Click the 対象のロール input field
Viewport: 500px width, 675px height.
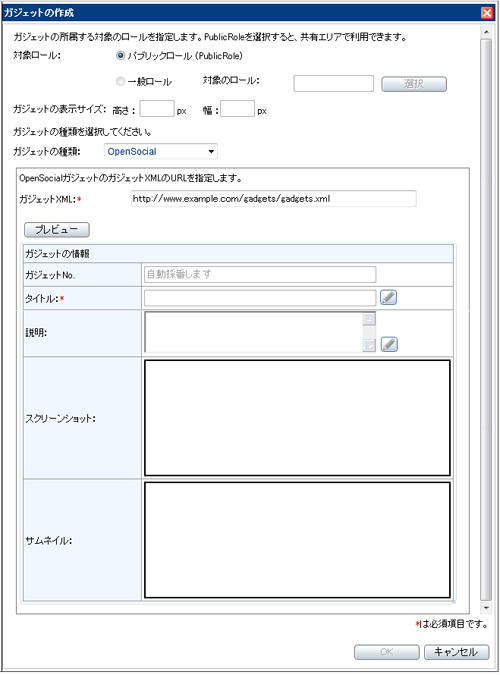333,84
